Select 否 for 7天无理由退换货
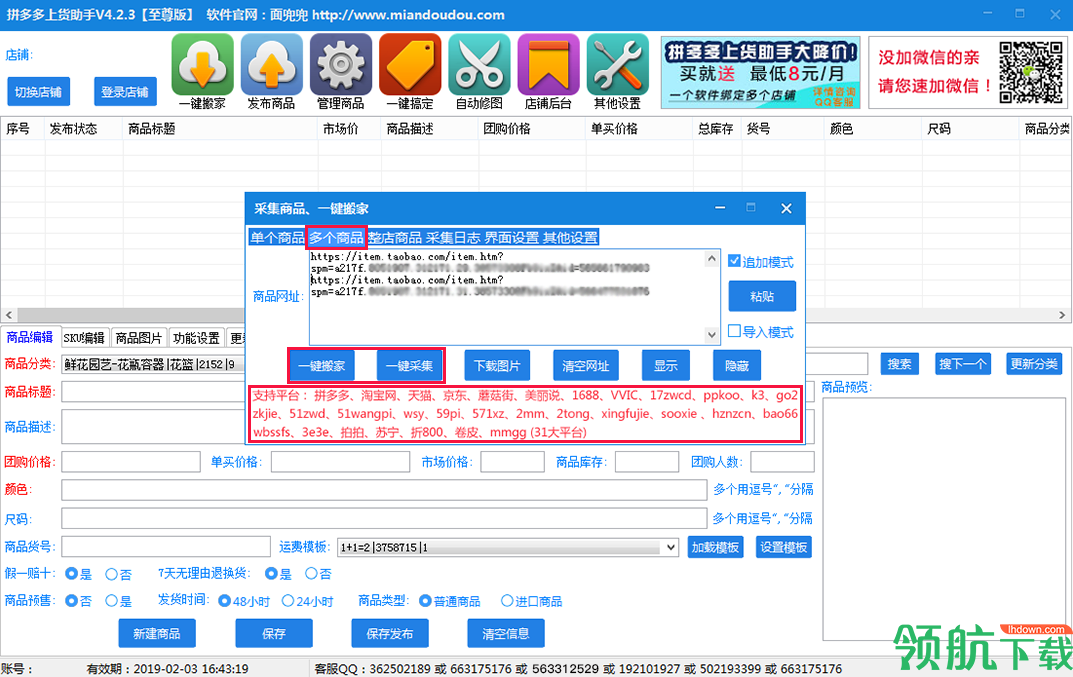This screenshot has width=1073, height=677. pos(311,573)
